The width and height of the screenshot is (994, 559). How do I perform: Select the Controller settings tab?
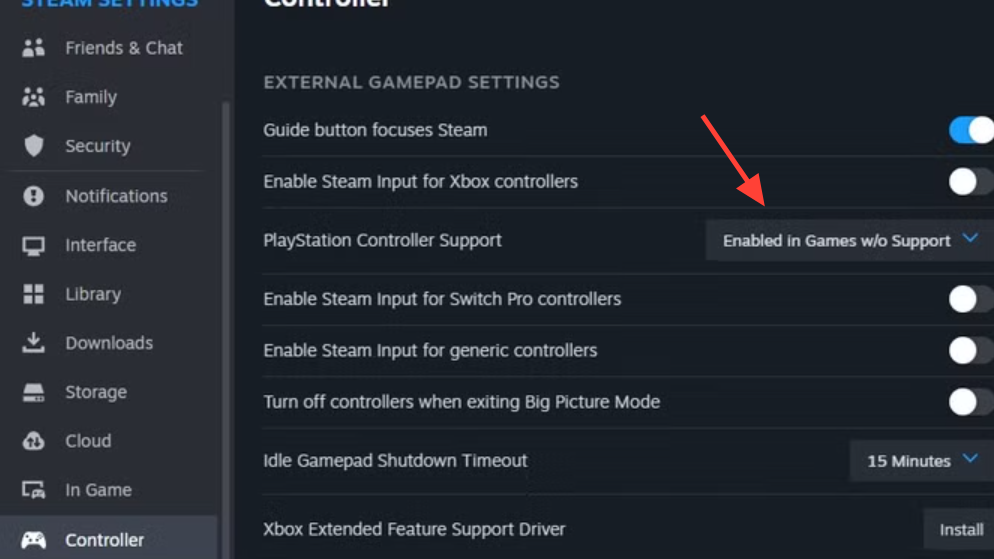coord(104,540)
